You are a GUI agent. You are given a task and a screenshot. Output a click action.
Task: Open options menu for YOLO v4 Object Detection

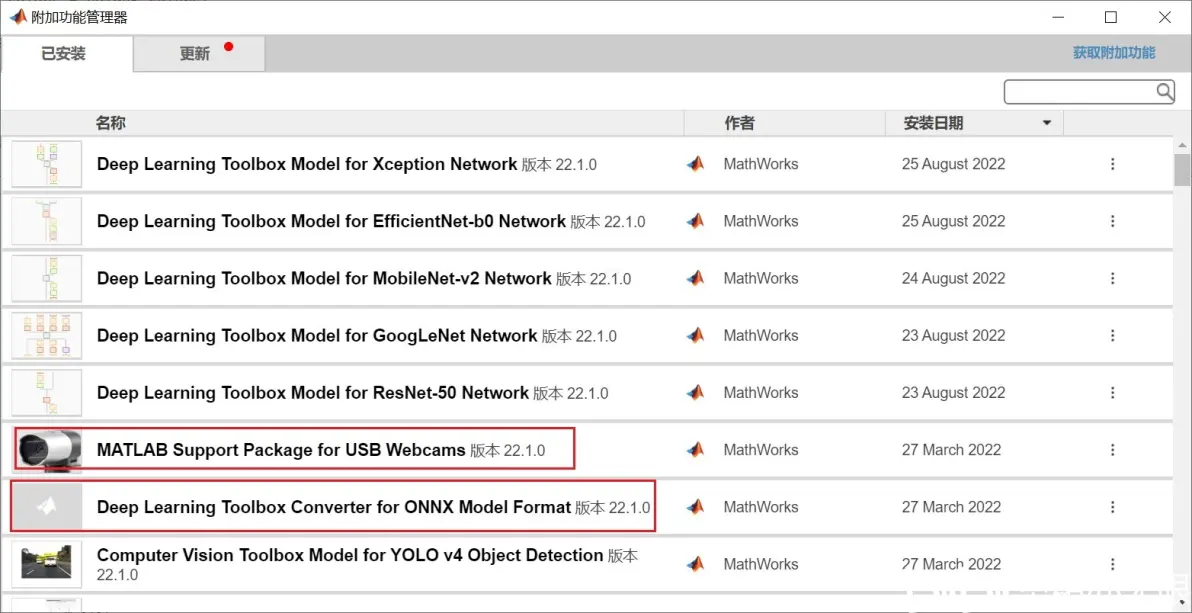click(x=1112, y=564)
